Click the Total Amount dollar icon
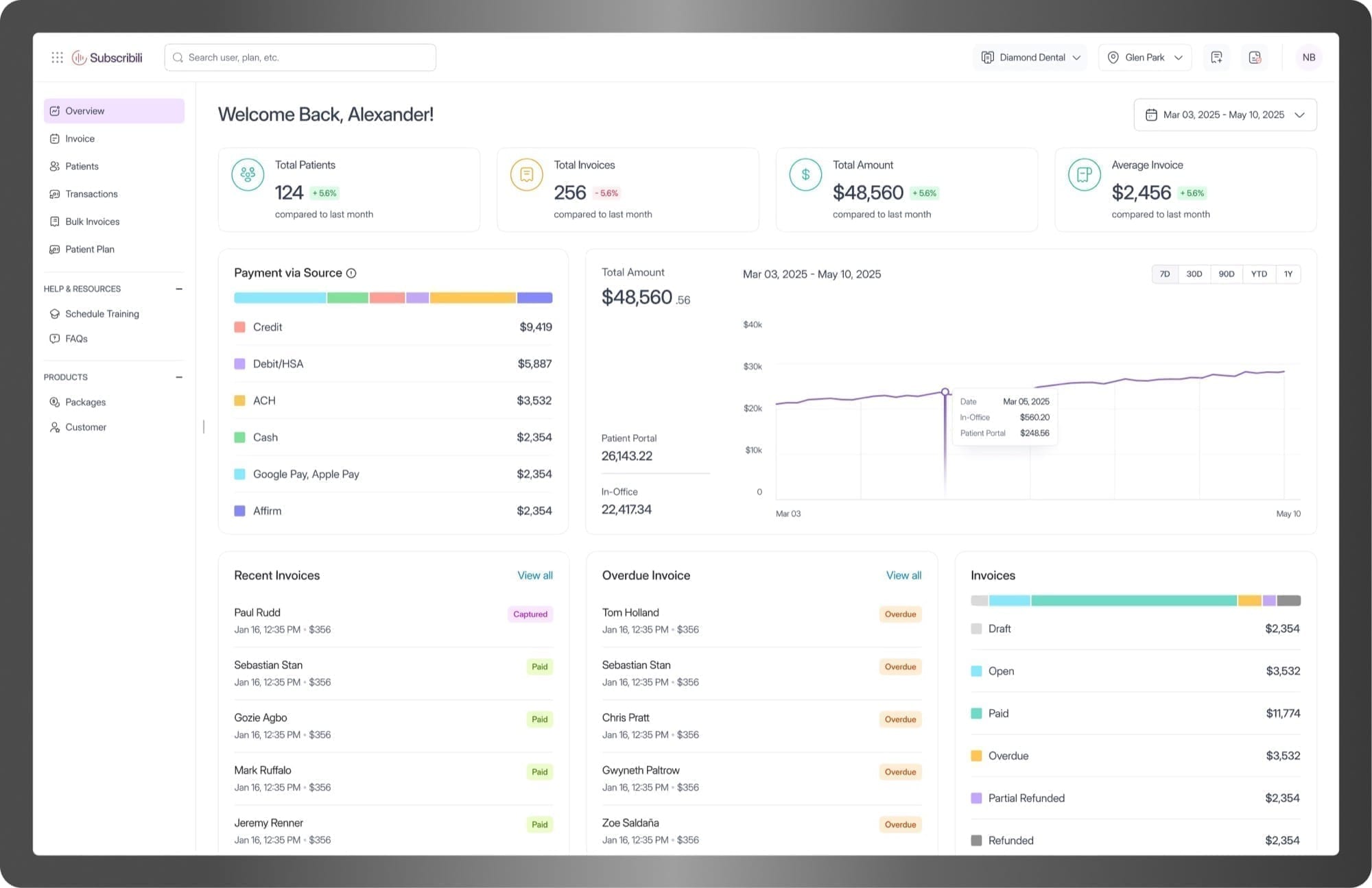 point(805,174)
